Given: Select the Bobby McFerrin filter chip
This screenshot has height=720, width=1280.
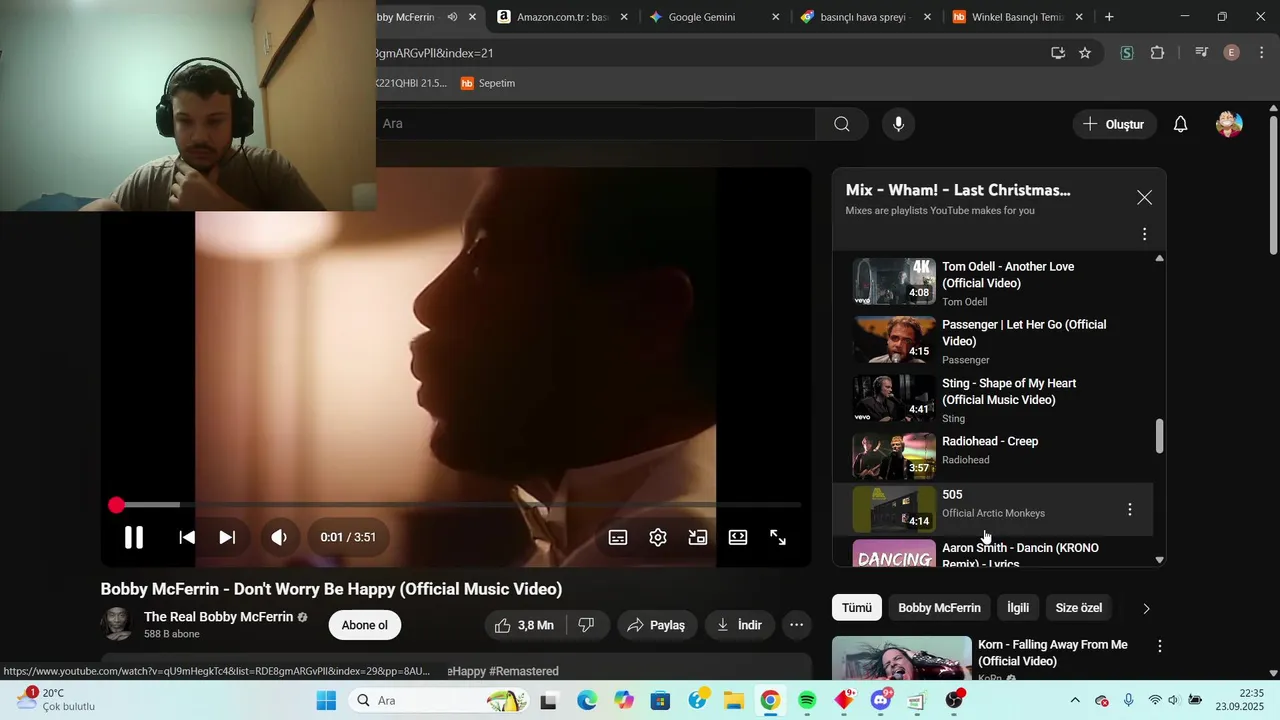Looking at the screenshot, I should (x=939, y=608).
